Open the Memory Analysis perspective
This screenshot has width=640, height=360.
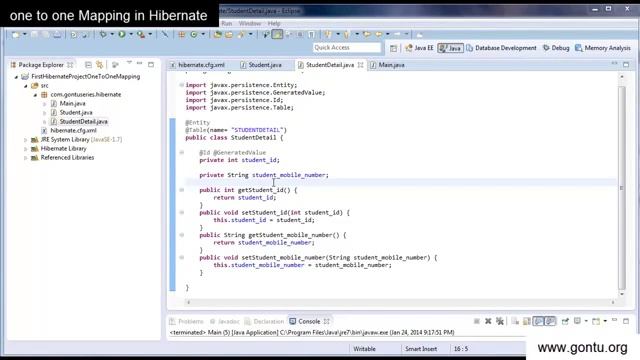point(602,48)
